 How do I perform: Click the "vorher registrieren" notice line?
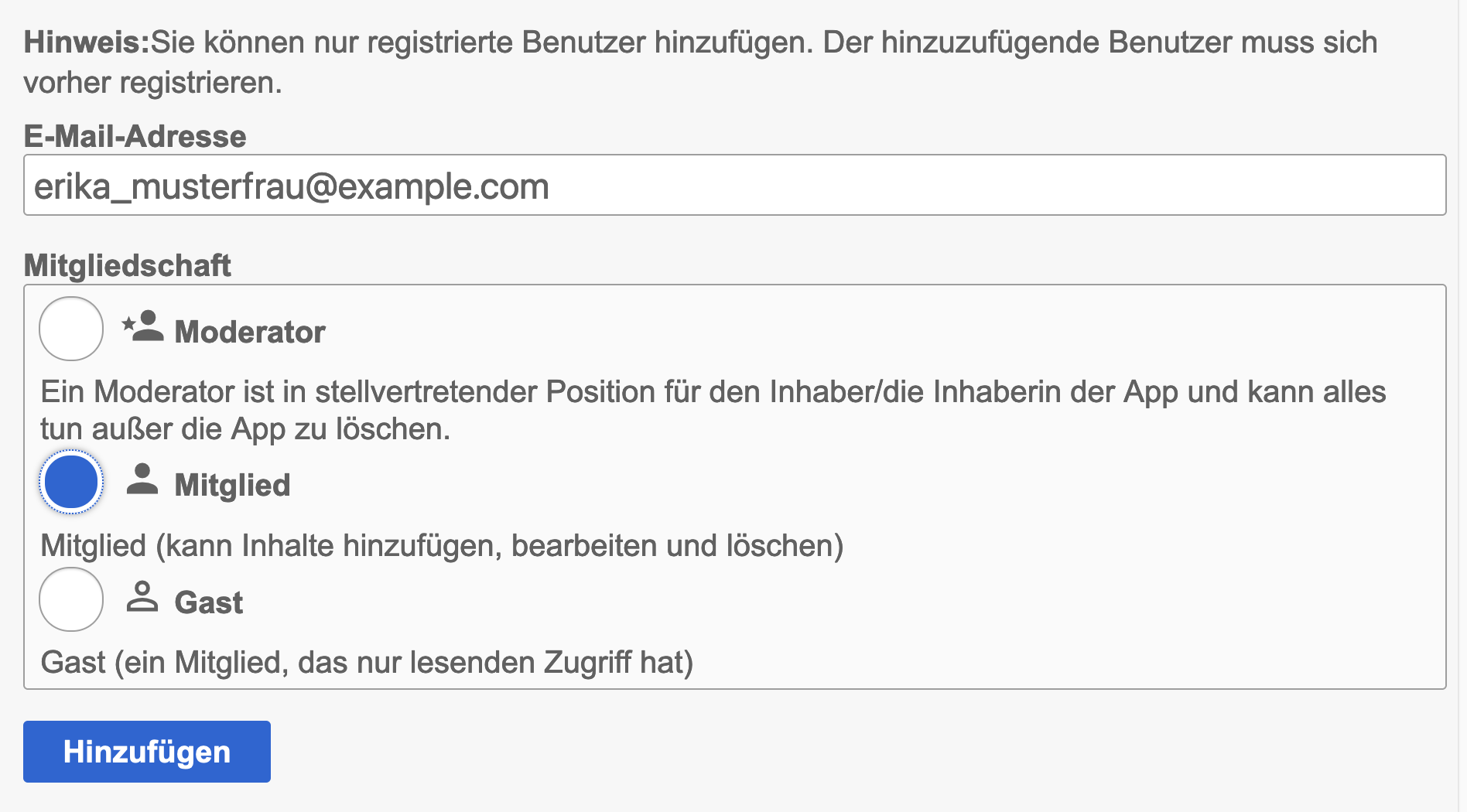click(152, 83)
